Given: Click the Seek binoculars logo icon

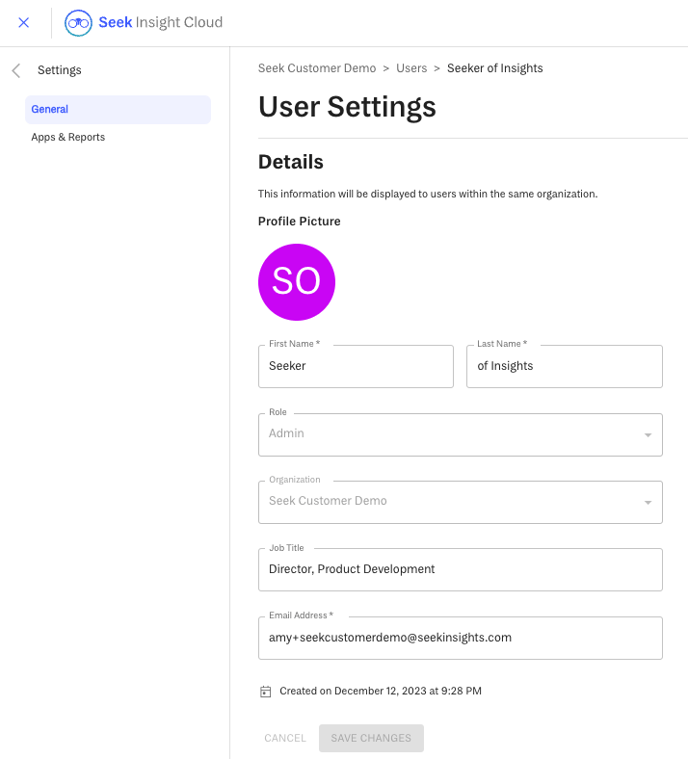Looking at the screenshot, I should click(x=78, y=23).
